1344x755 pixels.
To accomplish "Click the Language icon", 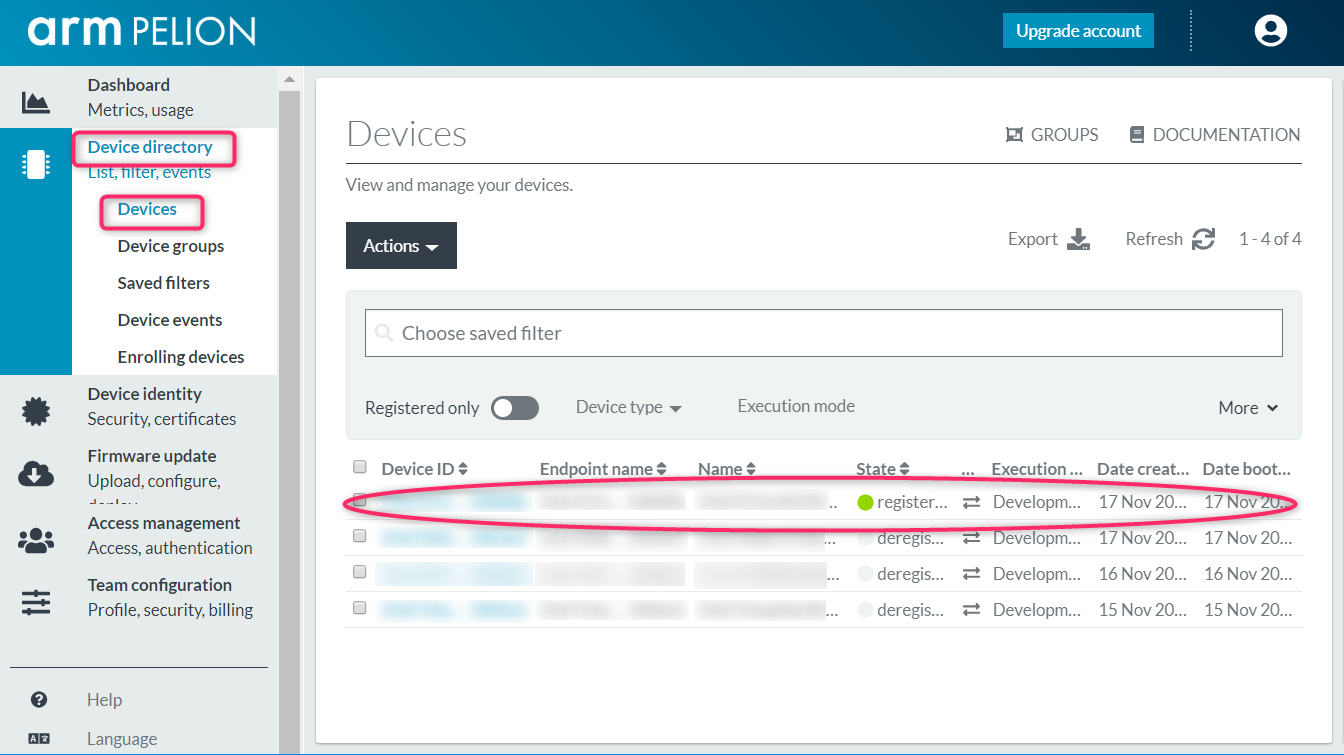I will click(39, 739).
